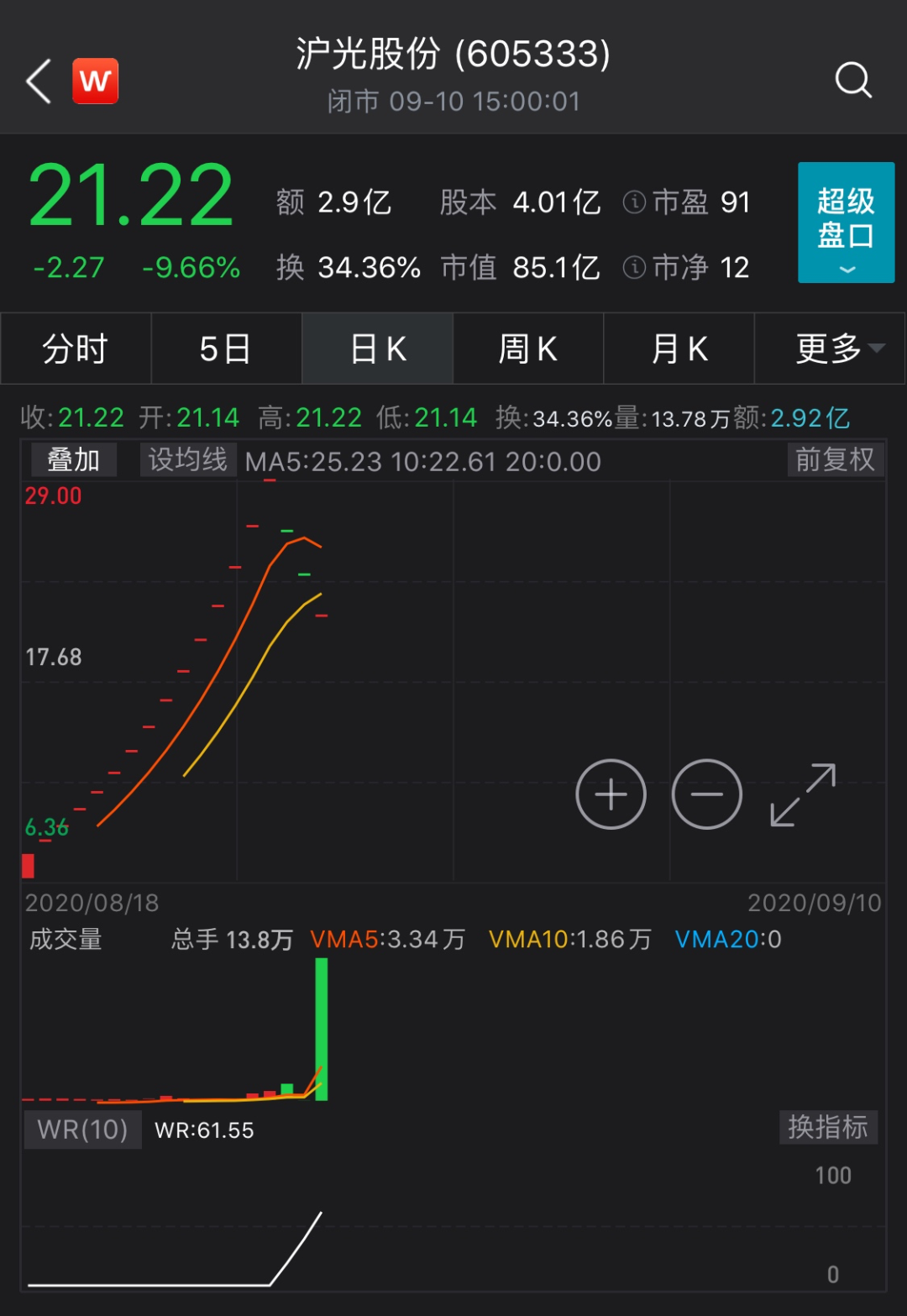907x1316 pixels.
Task: Tap the start date 2020/08/18
Action: click(x=92, y=903)
